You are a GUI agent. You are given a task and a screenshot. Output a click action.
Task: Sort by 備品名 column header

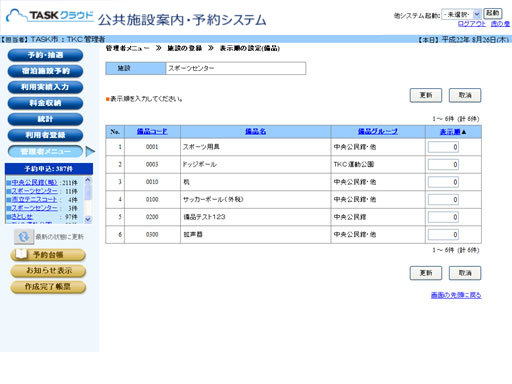pyautogui.click(x=256, y=131)
